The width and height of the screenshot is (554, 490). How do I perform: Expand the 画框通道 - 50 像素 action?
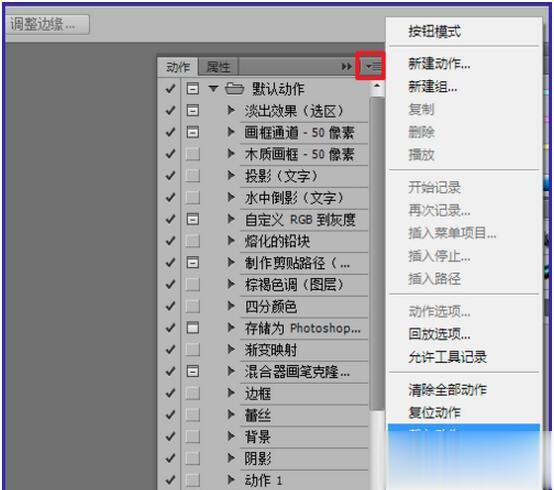tap(231, 132)
